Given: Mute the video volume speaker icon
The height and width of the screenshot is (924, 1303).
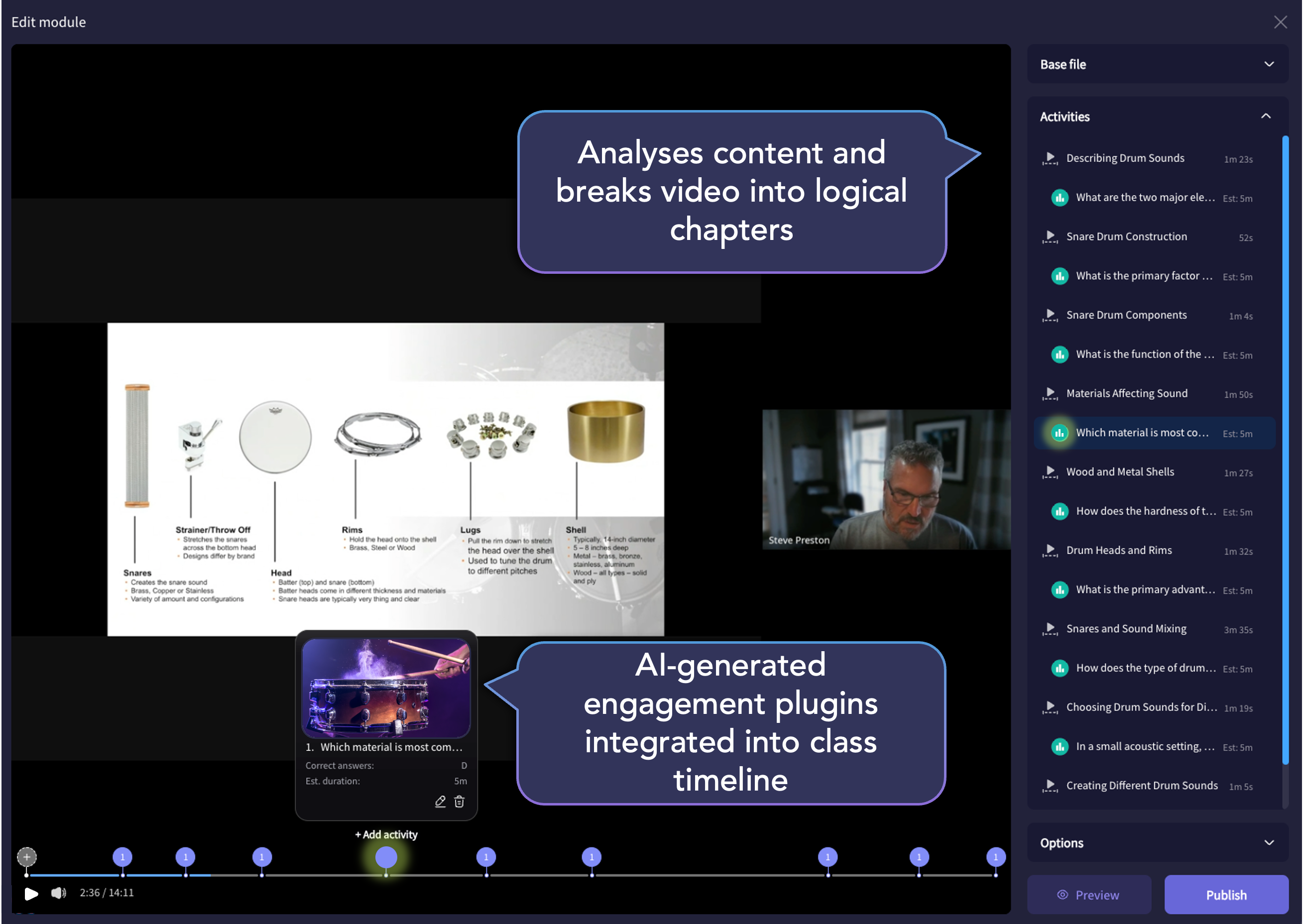Looking at the screenshot, I should coord(59,893).
